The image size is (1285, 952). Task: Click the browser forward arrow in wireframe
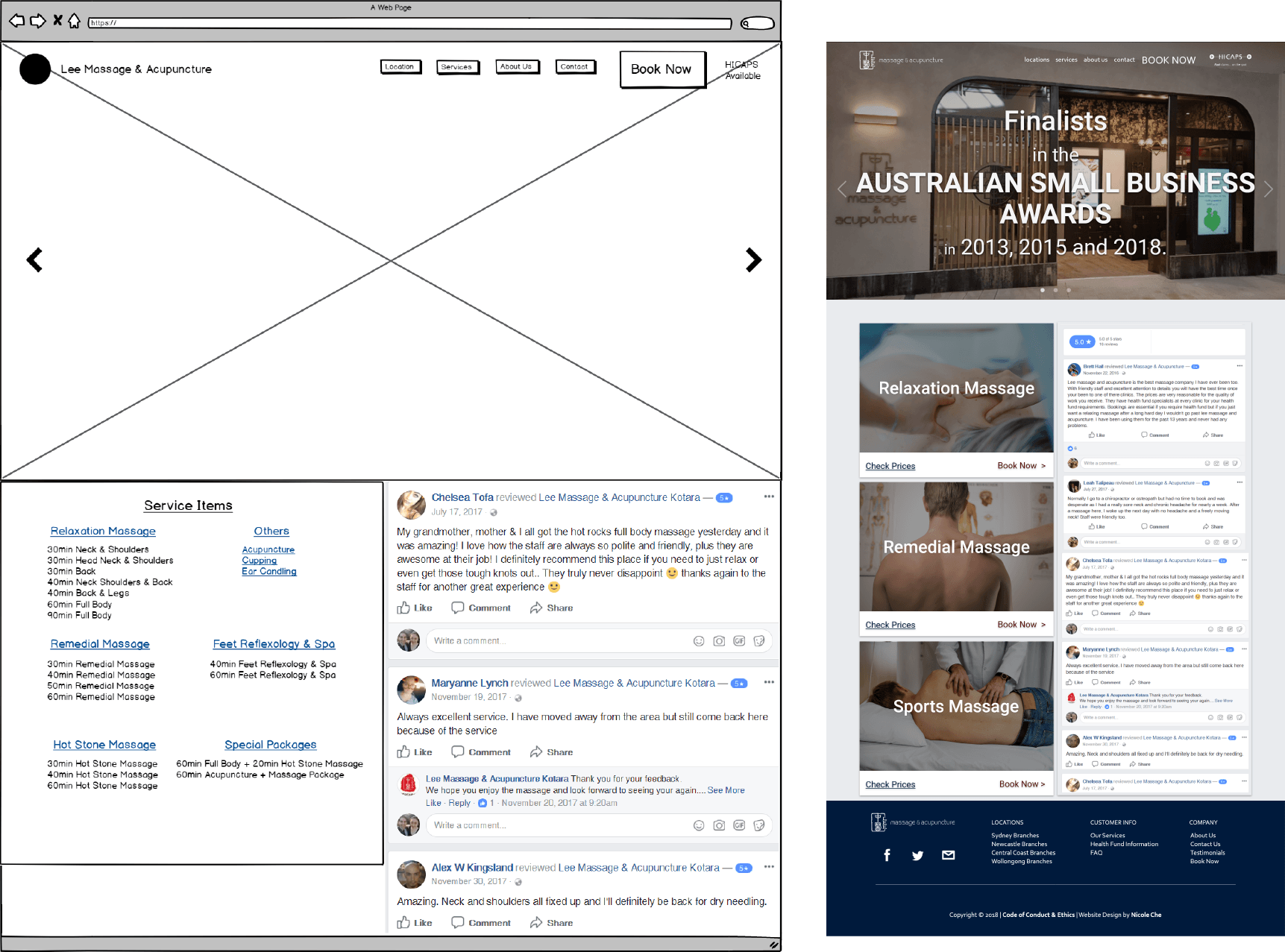[38, 21]
